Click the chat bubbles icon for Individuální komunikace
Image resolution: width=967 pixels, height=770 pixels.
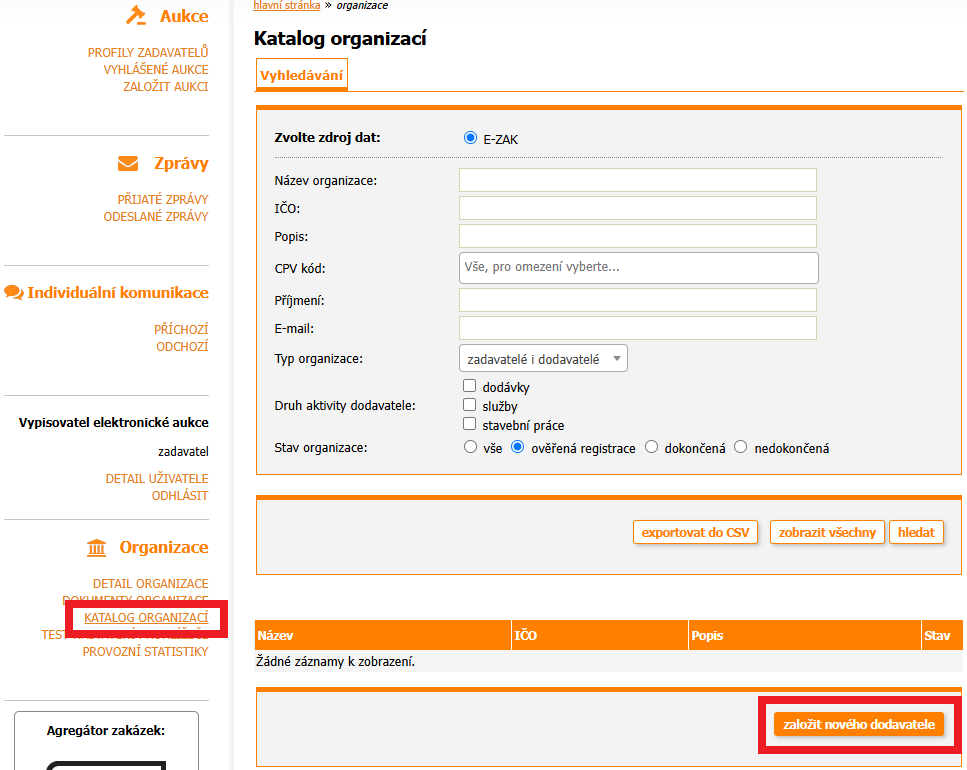click(x=14, y=293)
